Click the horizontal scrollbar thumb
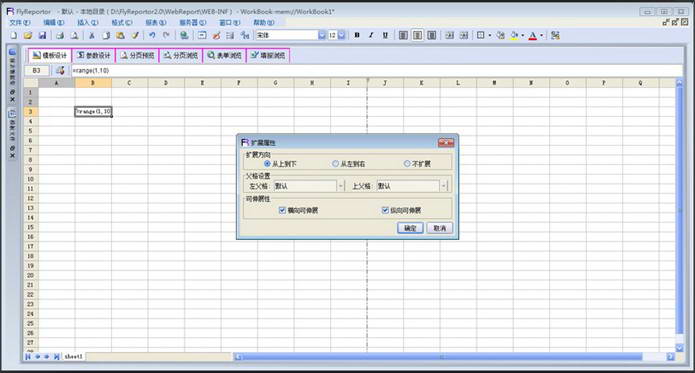The width and height of the screenshot is (695, 373). (x=442, y=357)
